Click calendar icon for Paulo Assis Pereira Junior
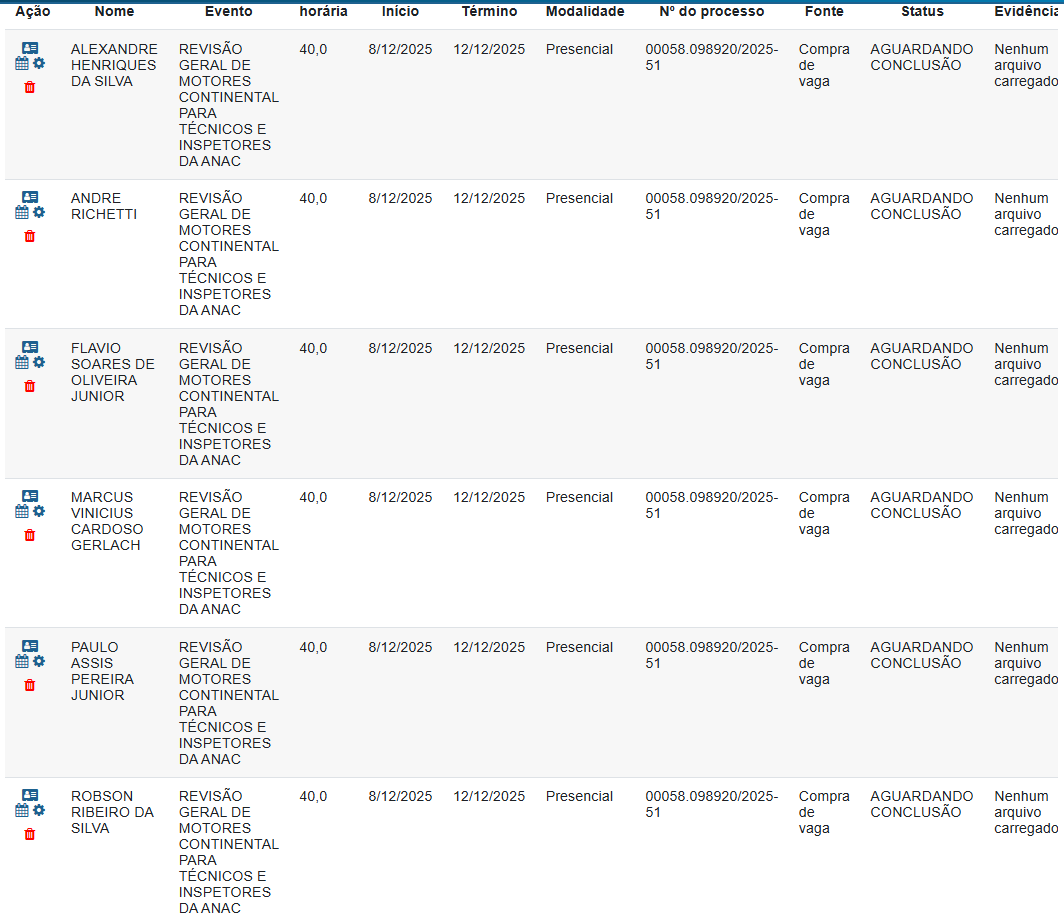The width and height of the screenshot is (1064, 917). 22,661
